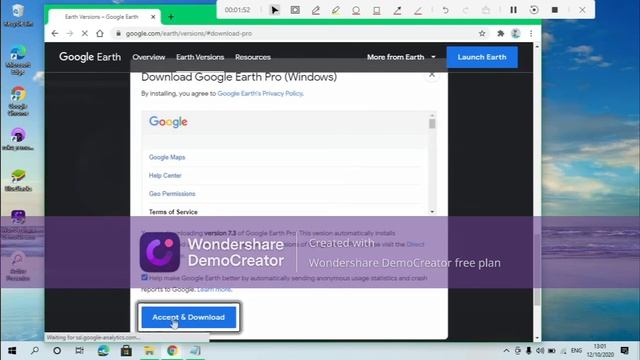Viewport: 640px width, 360px height.
Task: Click the page scrollbar down arrow
Action: pyautogui.click(x=537, y=338)
